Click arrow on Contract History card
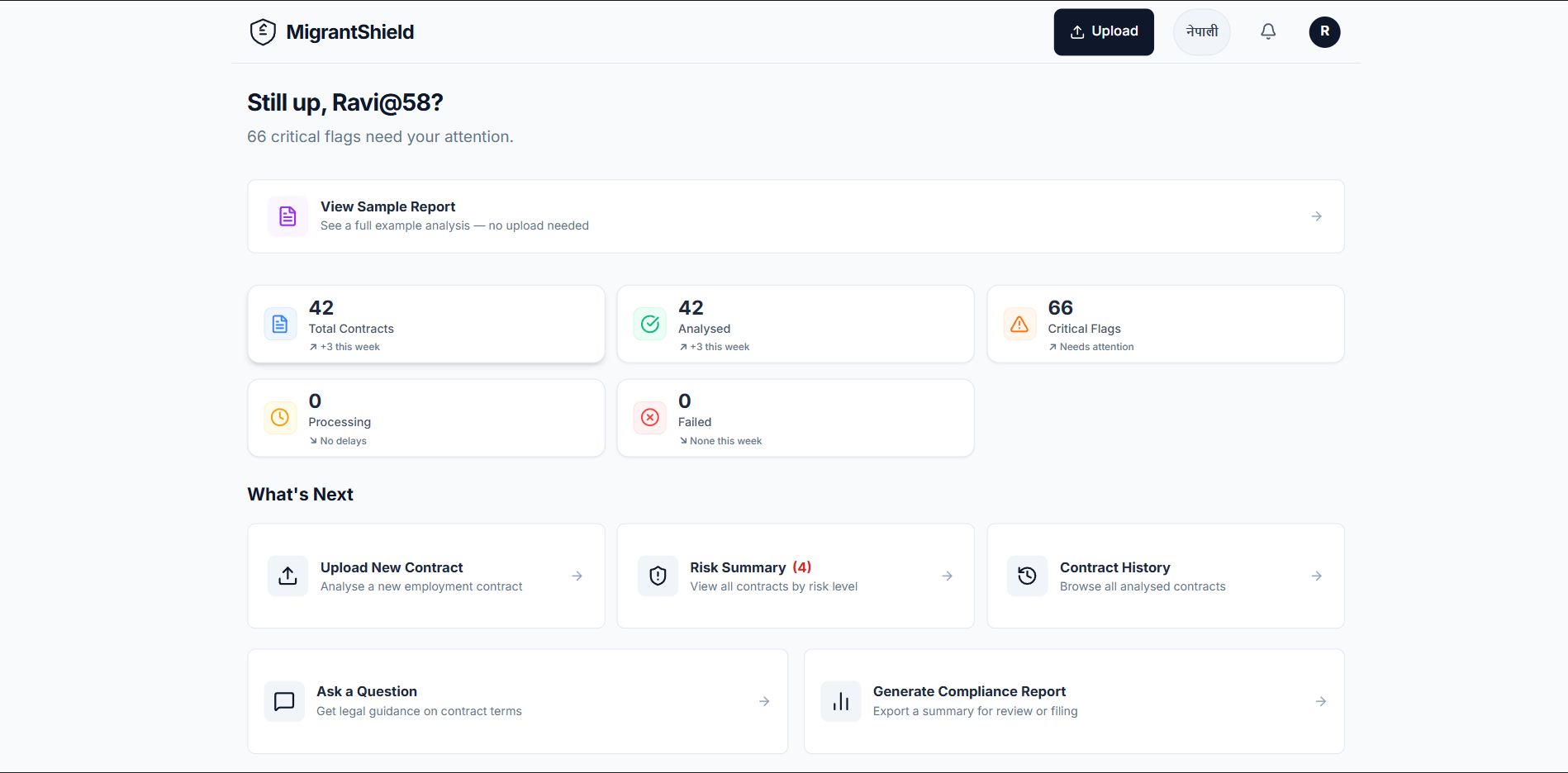Screen dimensions: 1568x773 1316,576
